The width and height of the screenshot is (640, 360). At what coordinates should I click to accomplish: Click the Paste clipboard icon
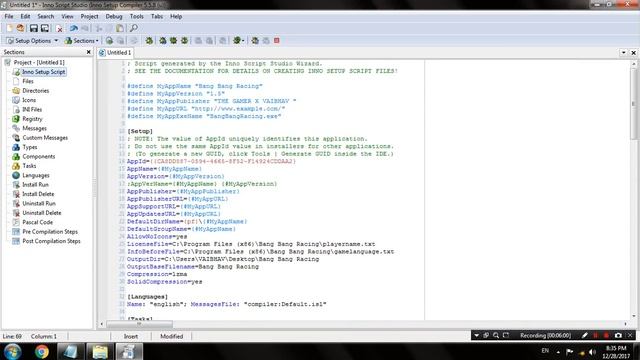click(x=120, y=28)
